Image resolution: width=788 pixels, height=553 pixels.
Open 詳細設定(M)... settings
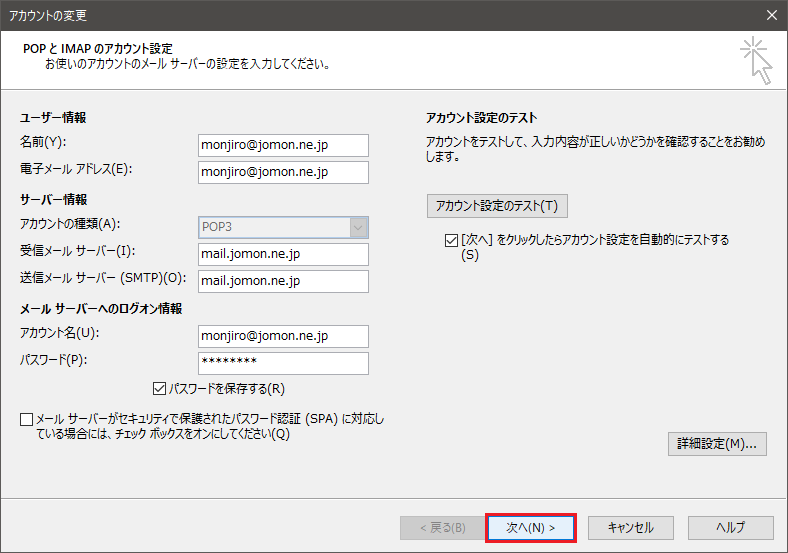(x=717, y=443)
